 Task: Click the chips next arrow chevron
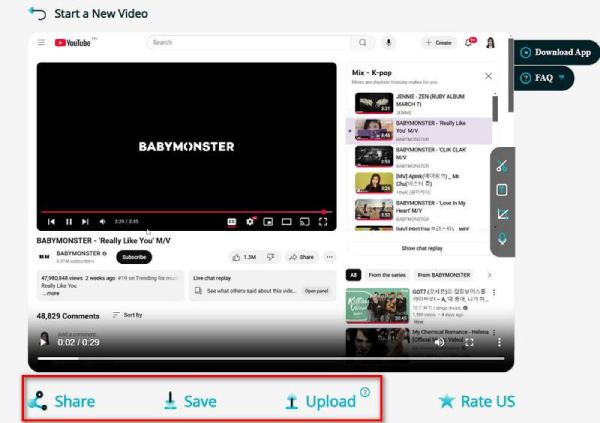[489, 275]
